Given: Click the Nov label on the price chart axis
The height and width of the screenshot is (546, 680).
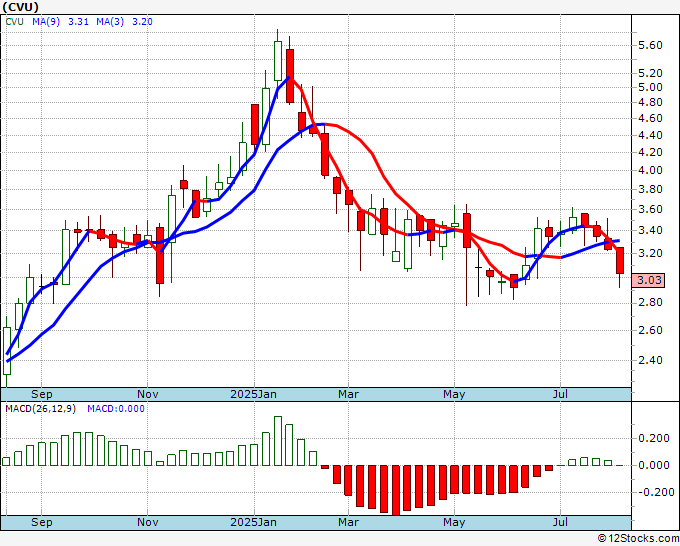Looking at the screenshot, I should pyautogui.click(x=147, y=395).
